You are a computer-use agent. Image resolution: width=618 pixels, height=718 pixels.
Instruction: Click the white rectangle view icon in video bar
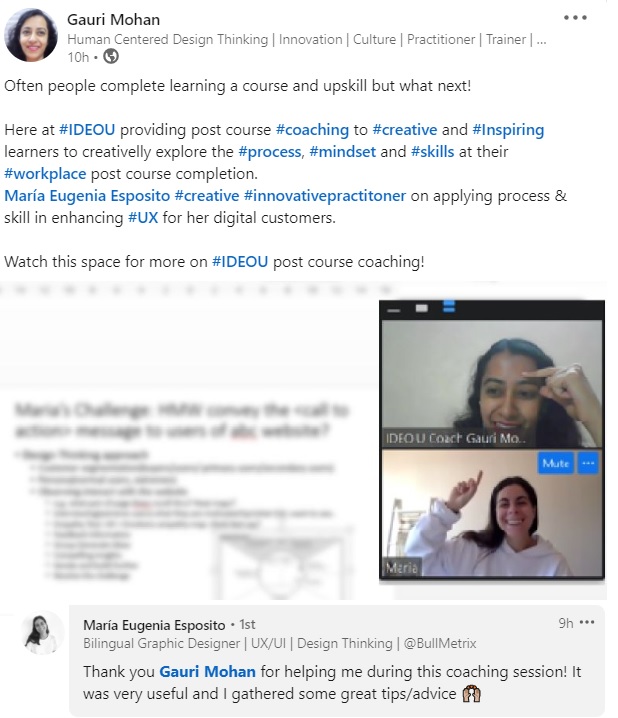click(422, 308)
